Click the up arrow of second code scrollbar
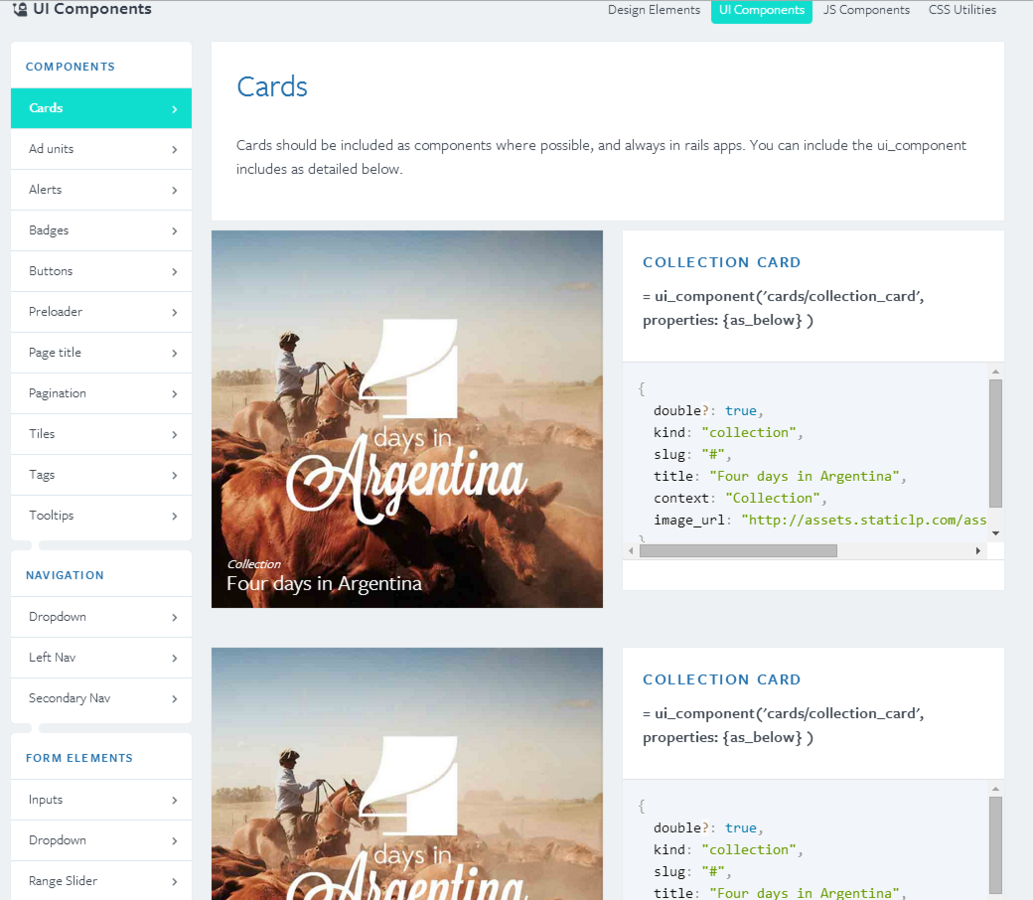 [995, 789]
